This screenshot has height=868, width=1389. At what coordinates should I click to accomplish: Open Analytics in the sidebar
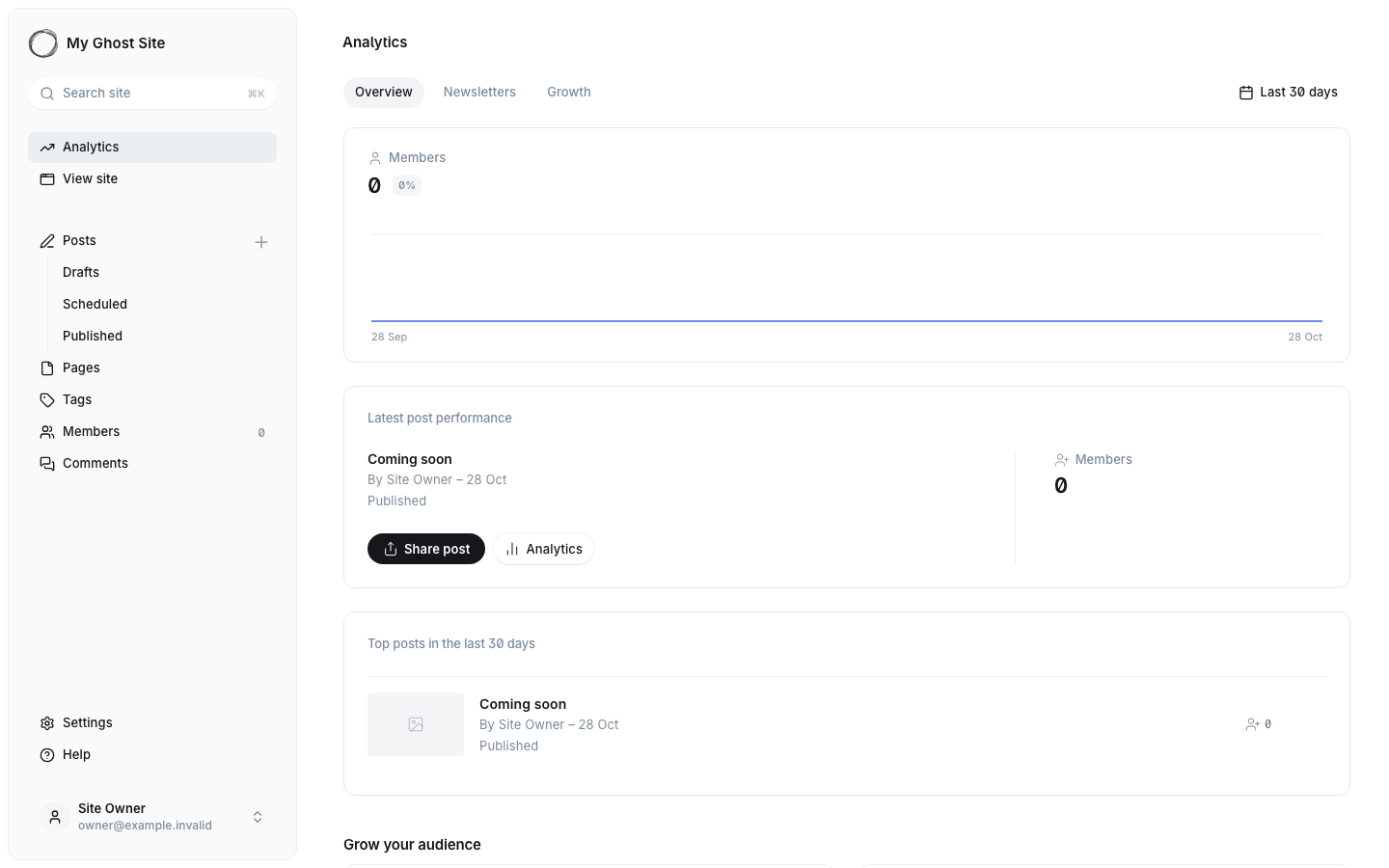[152, 148]
